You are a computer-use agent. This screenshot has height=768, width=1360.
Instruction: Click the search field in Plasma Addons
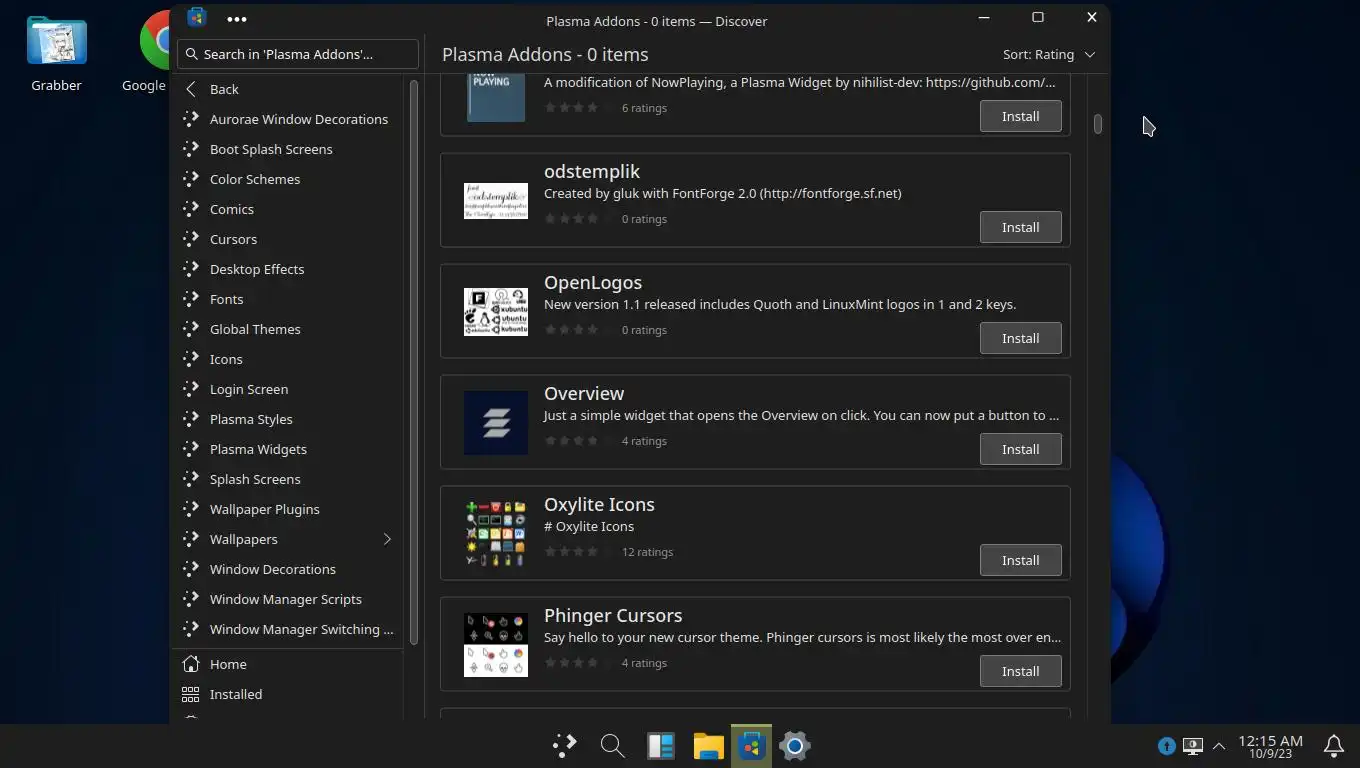point(298,54)
